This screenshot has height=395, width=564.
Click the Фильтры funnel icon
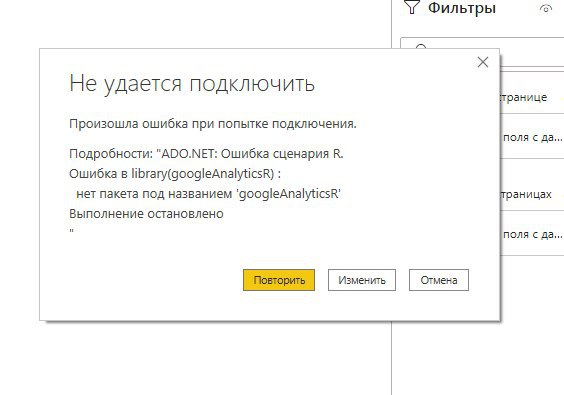(412, 6)
